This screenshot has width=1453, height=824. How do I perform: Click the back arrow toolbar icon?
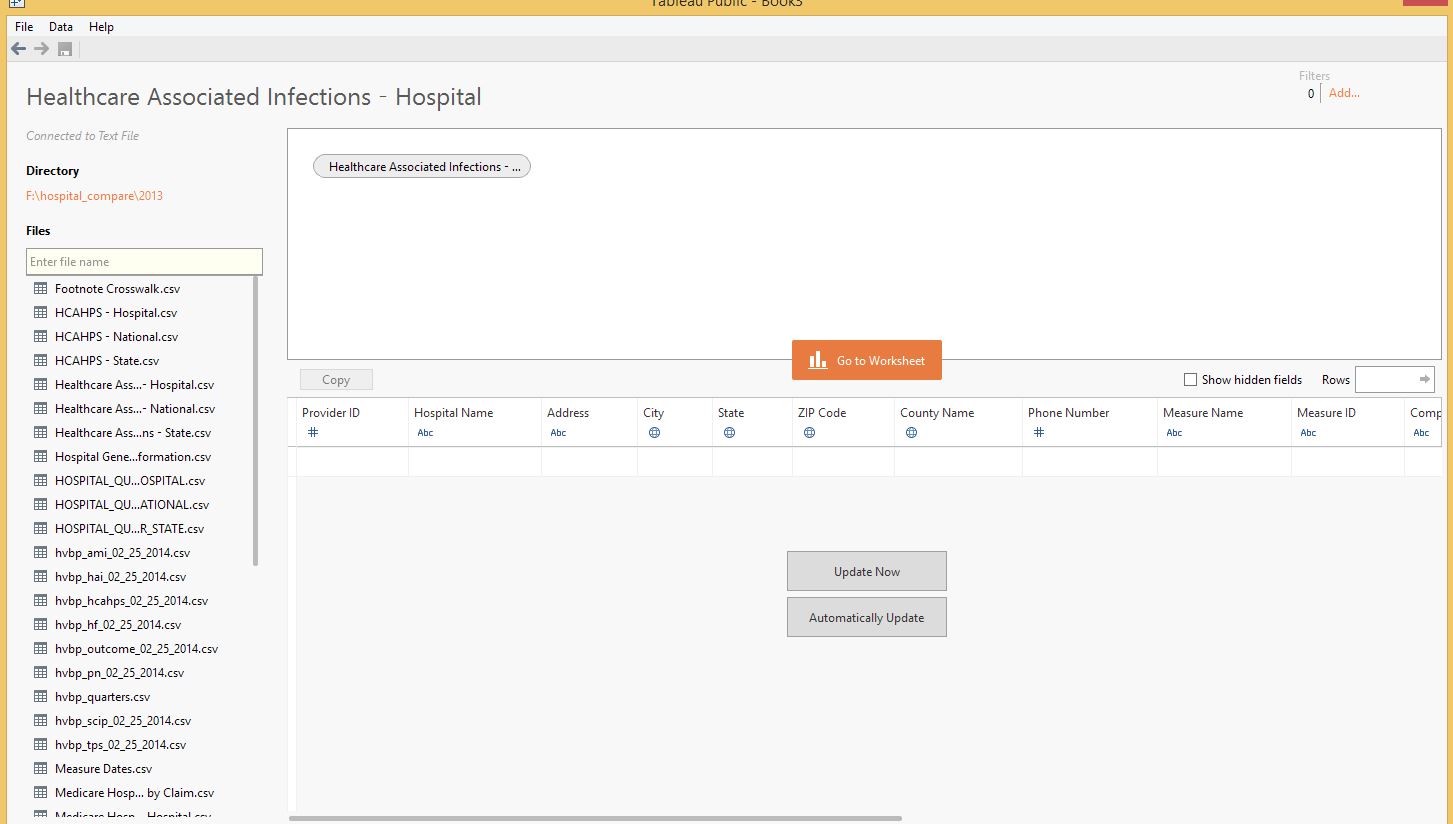(x=18, y=49)
